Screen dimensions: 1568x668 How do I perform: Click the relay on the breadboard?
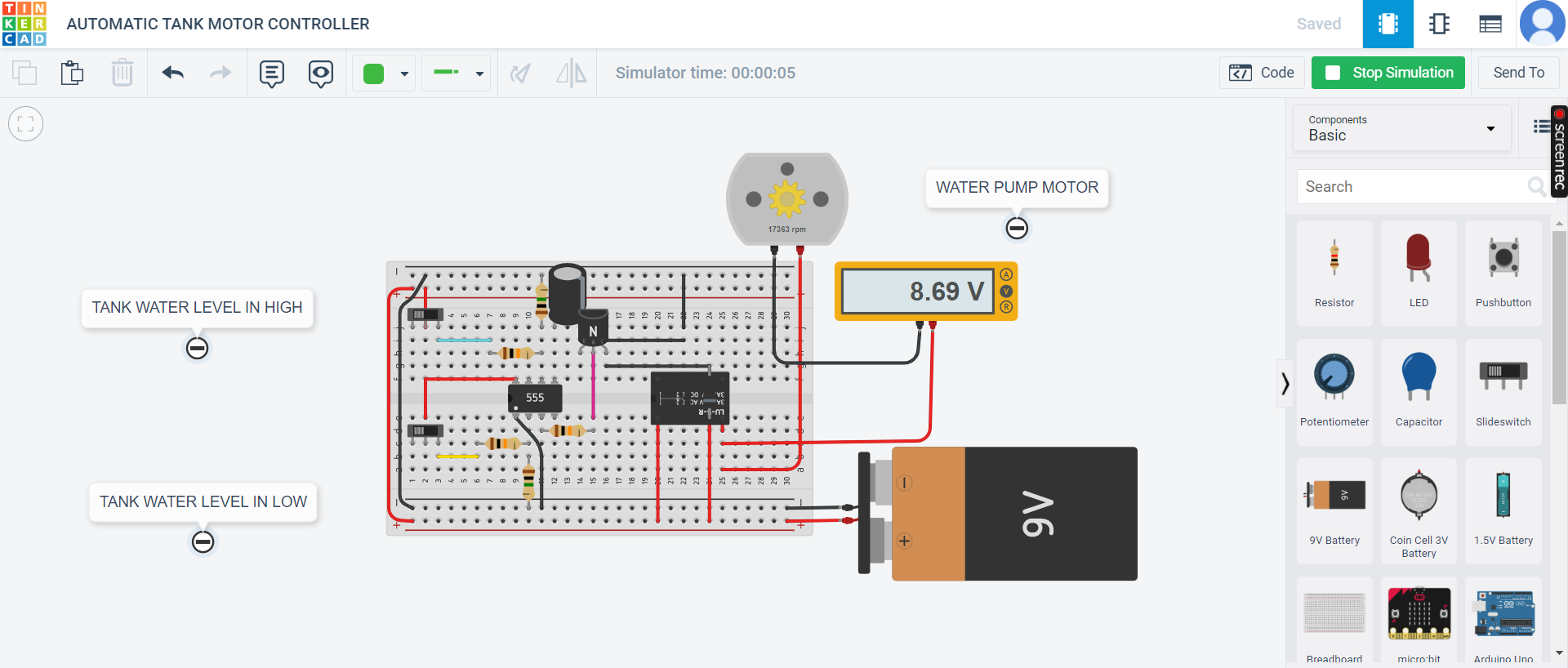(x=690, y=398)
